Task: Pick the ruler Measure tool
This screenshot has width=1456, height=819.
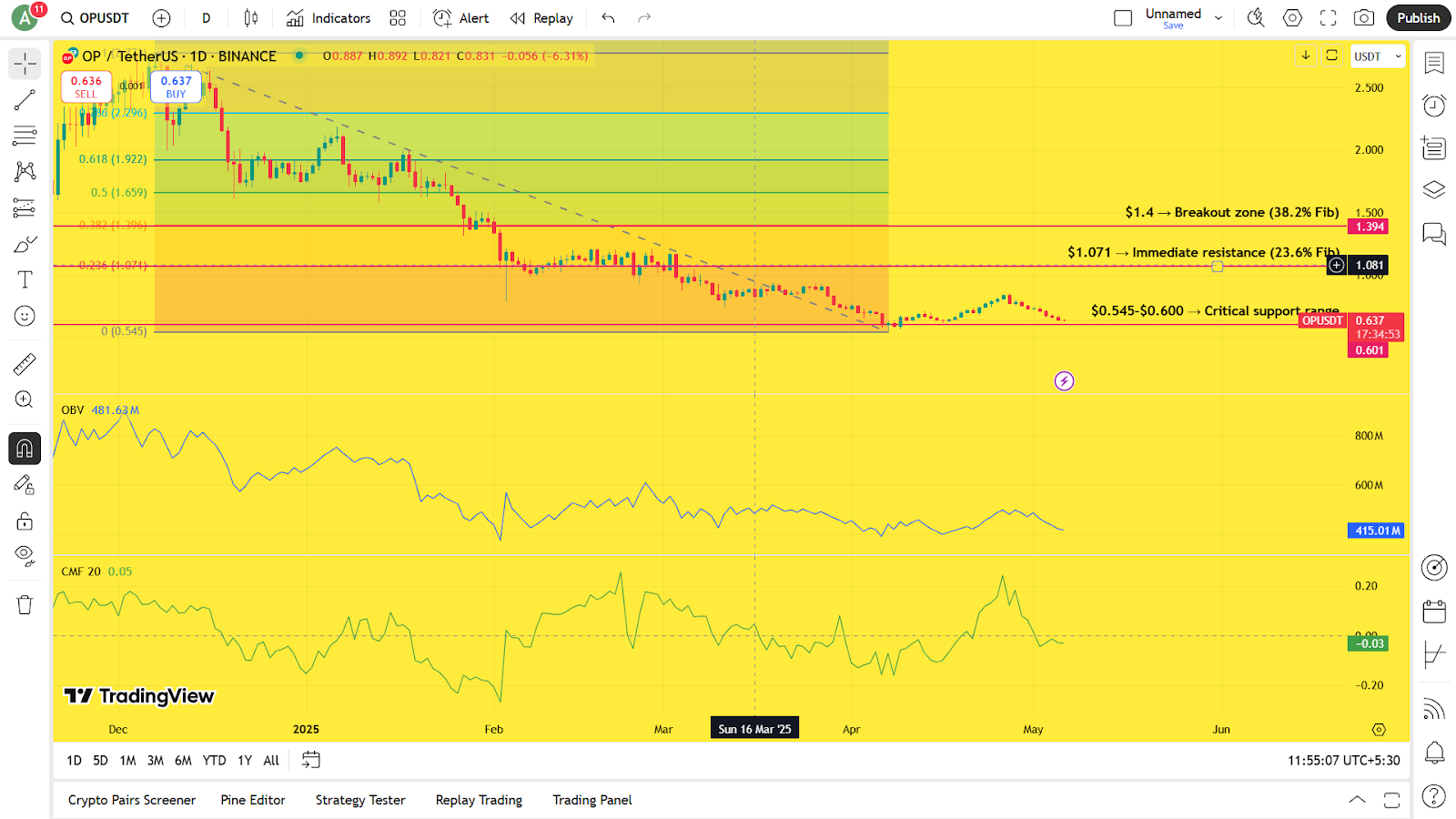Action: 25,364
